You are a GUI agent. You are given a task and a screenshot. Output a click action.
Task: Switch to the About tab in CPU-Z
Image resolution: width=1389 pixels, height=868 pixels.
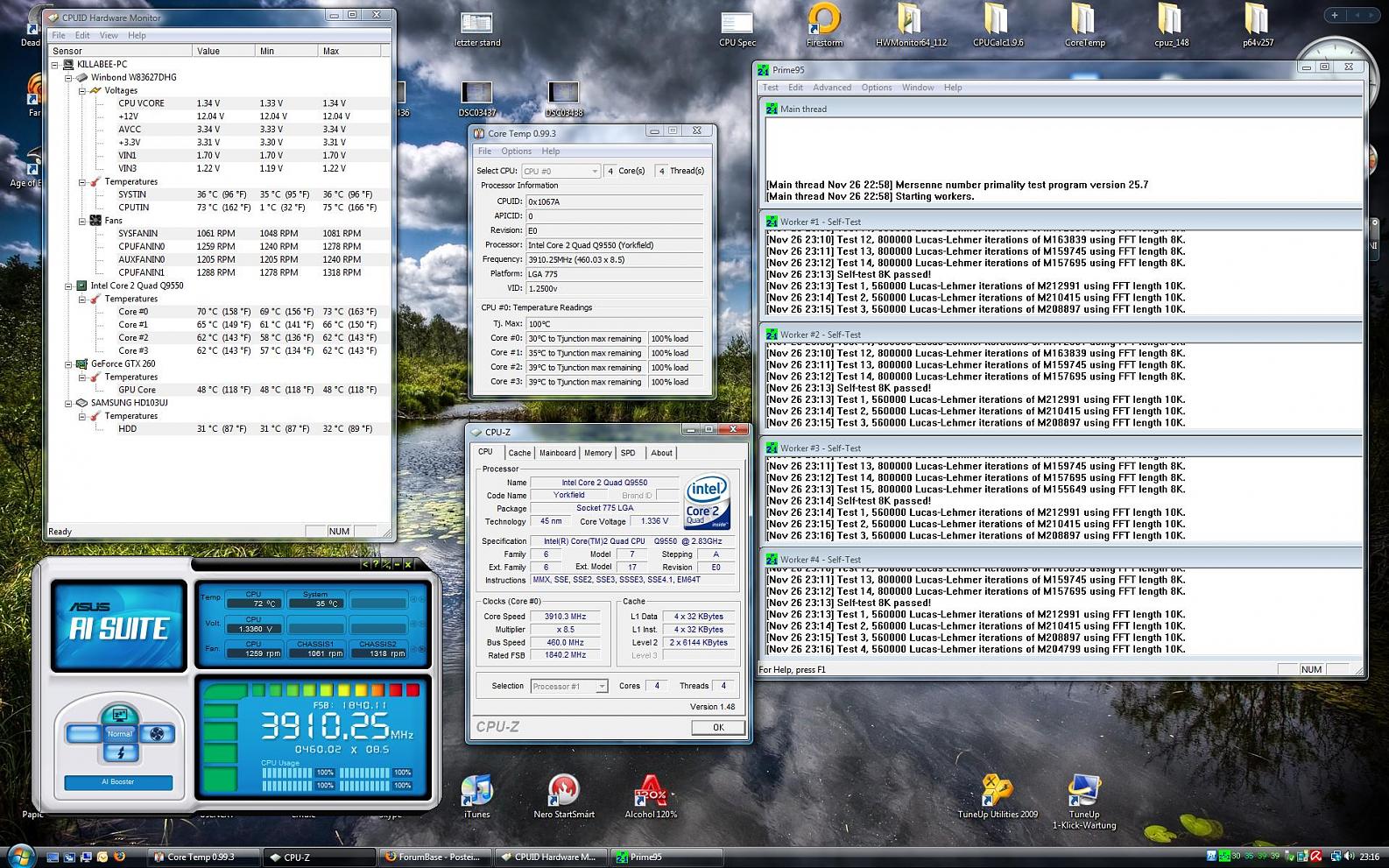pyautogui.click(x=661, y=453)
